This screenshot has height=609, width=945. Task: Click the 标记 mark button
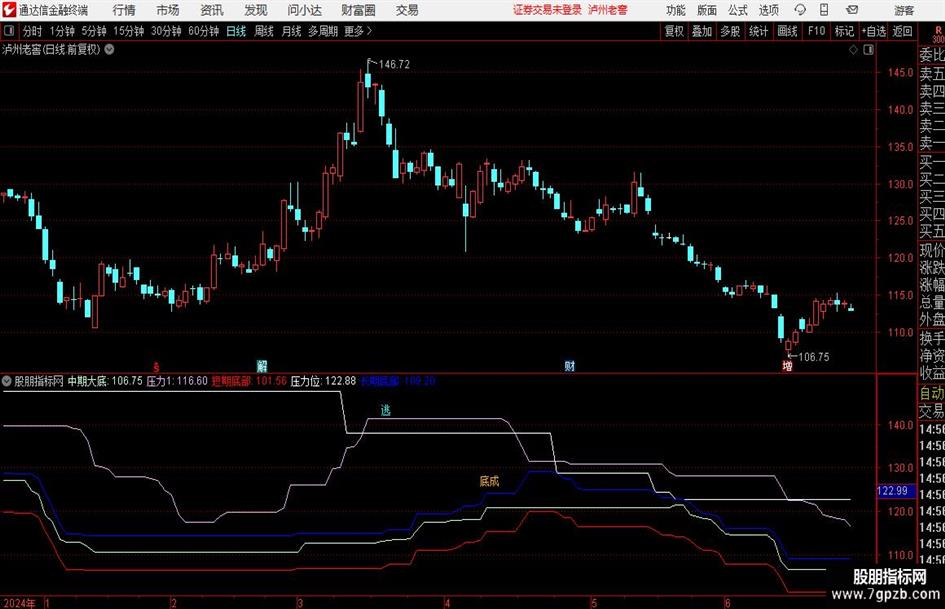tap(844, 31)
